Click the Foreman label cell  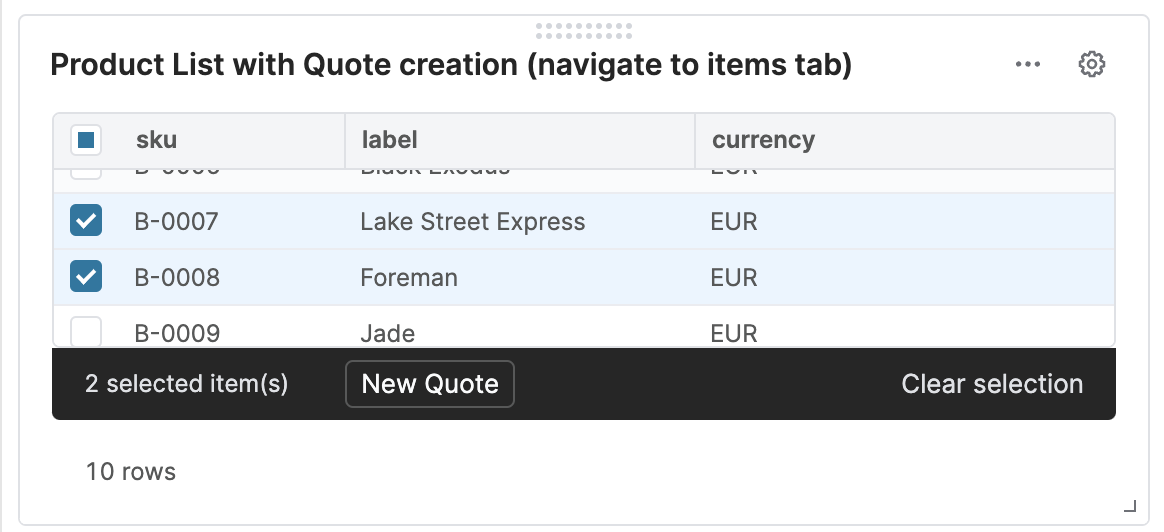click(x=409, y=277)
